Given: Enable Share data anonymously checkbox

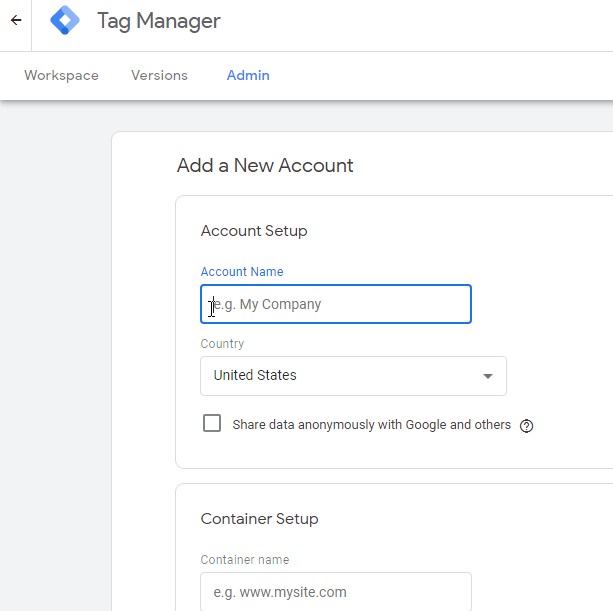Looking at the screenshot, I should 212,424.
